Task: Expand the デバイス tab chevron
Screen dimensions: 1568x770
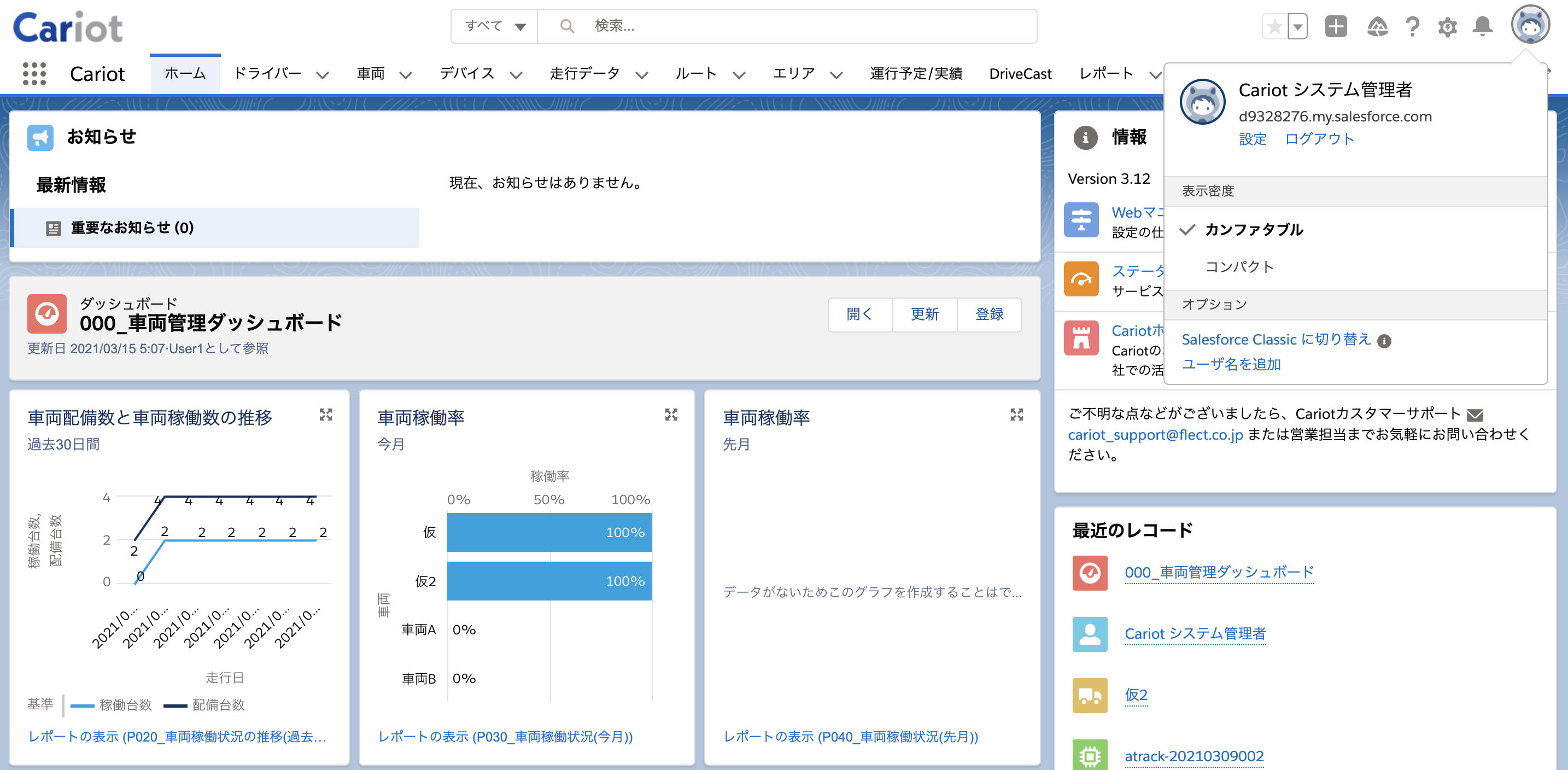Action: [x=516, y=75]
